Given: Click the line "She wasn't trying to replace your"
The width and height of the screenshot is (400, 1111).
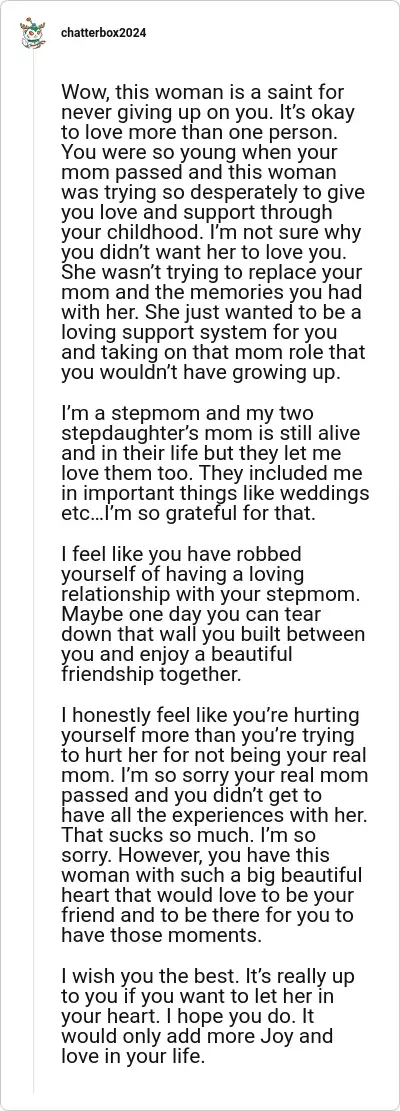Looking at the screenshot, I should pyautogui.click(x=210, y=273).
